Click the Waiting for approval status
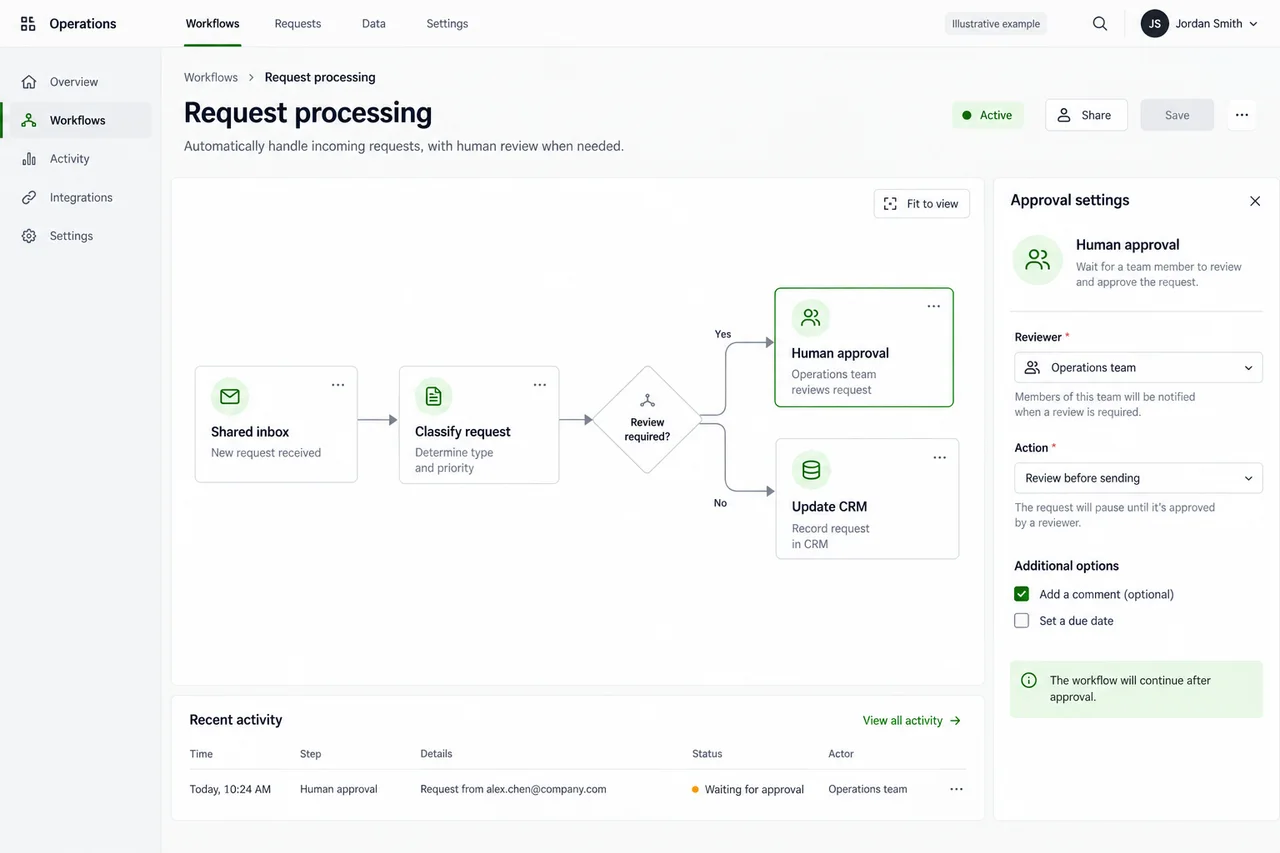 point(748,789)
